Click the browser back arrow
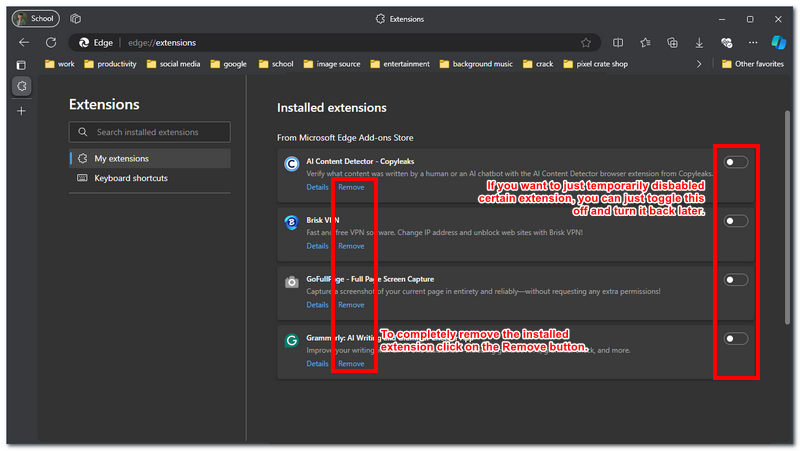The height and width of the screenshot is (451, 800). point(24,43)
